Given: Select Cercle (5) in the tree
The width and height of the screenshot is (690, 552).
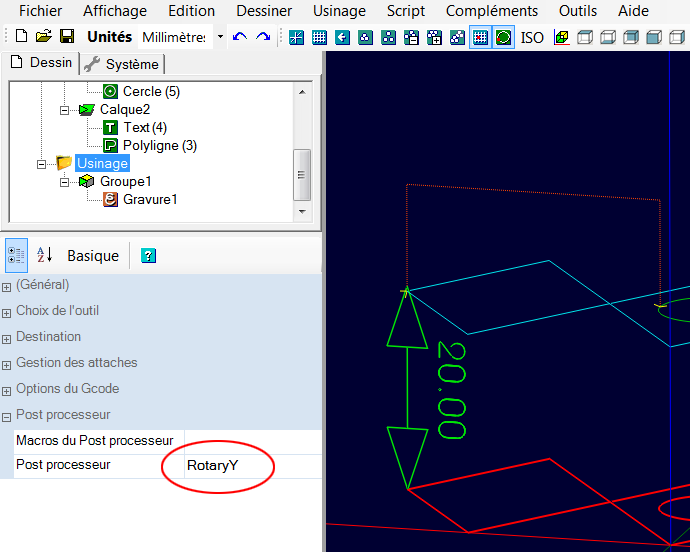Looking at the screenshot, I should click(151, 91).
